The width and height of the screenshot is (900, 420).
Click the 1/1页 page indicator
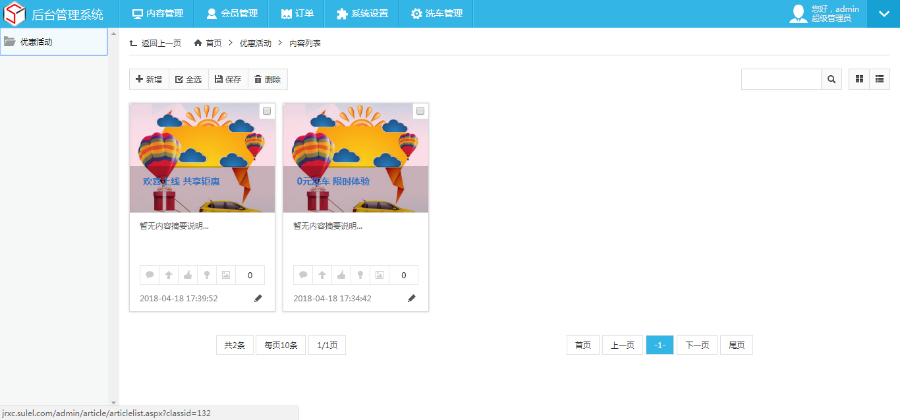pyautogui.click(x=327, y=345)
